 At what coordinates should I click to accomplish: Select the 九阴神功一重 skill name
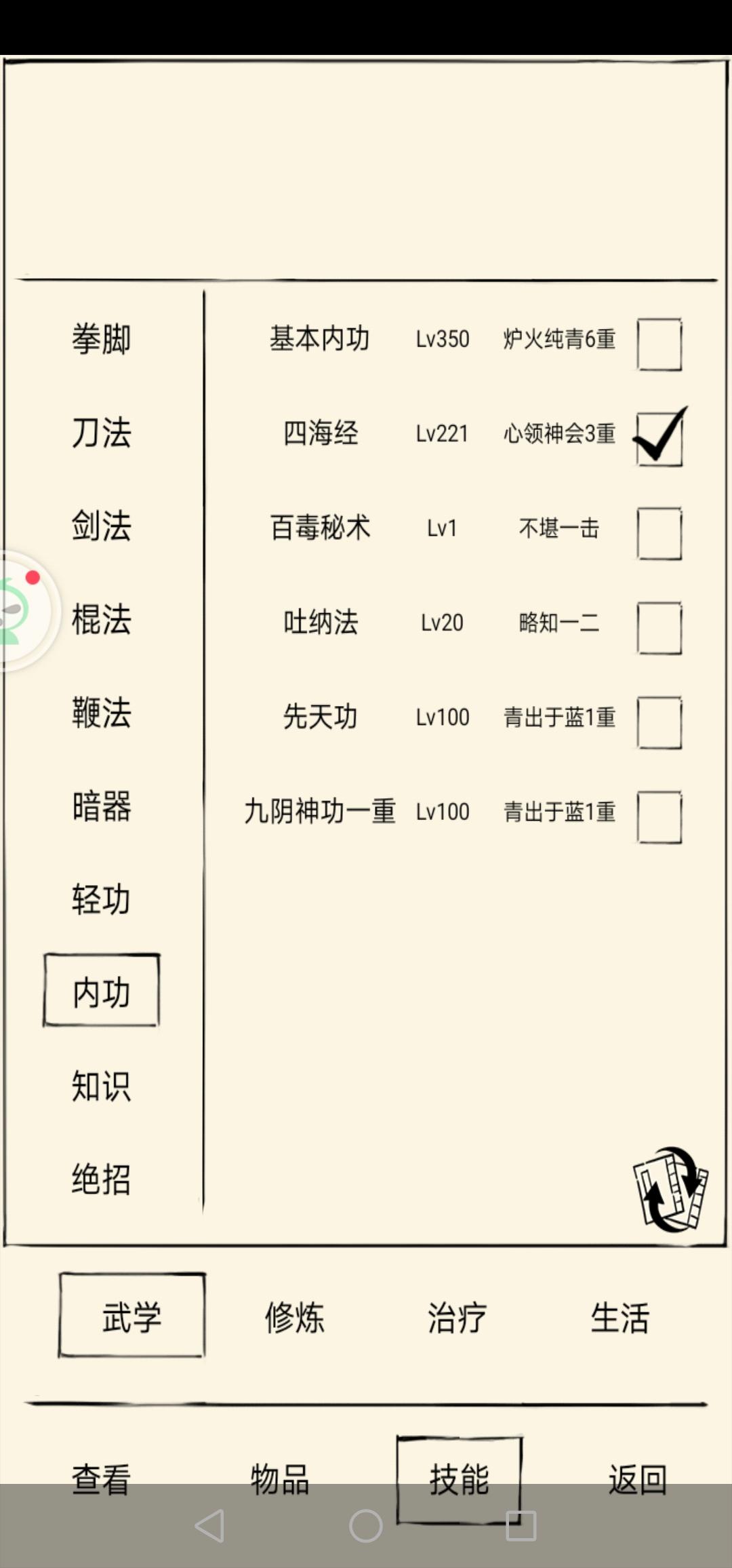[x=320, y=811]
